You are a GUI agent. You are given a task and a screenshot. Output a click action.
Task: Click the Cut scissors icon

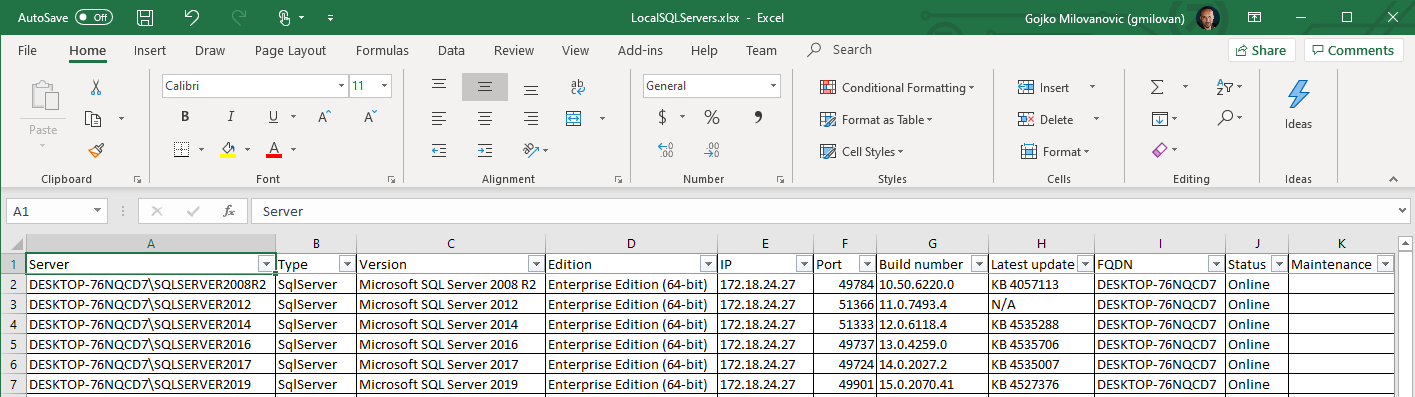pyautogui.click(x=96, y=87)
